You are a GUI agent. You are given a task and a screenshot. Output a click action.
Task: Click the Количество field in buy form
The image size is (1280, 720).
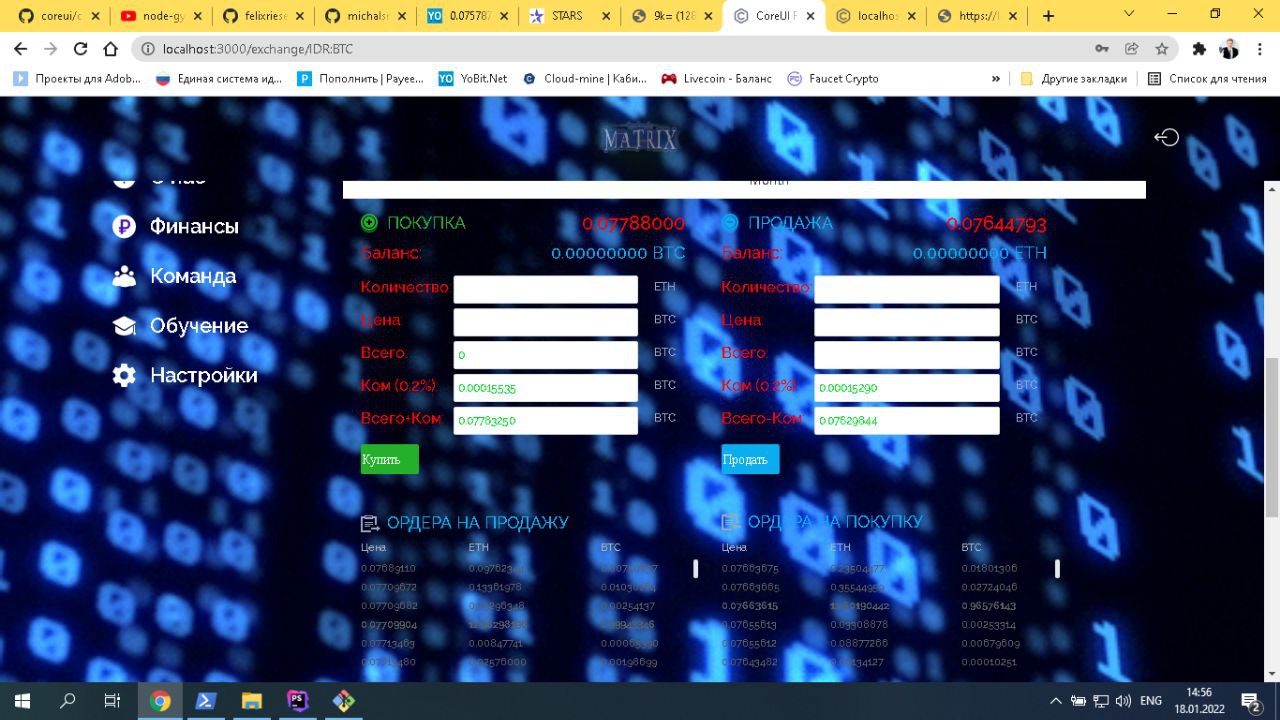545,290
